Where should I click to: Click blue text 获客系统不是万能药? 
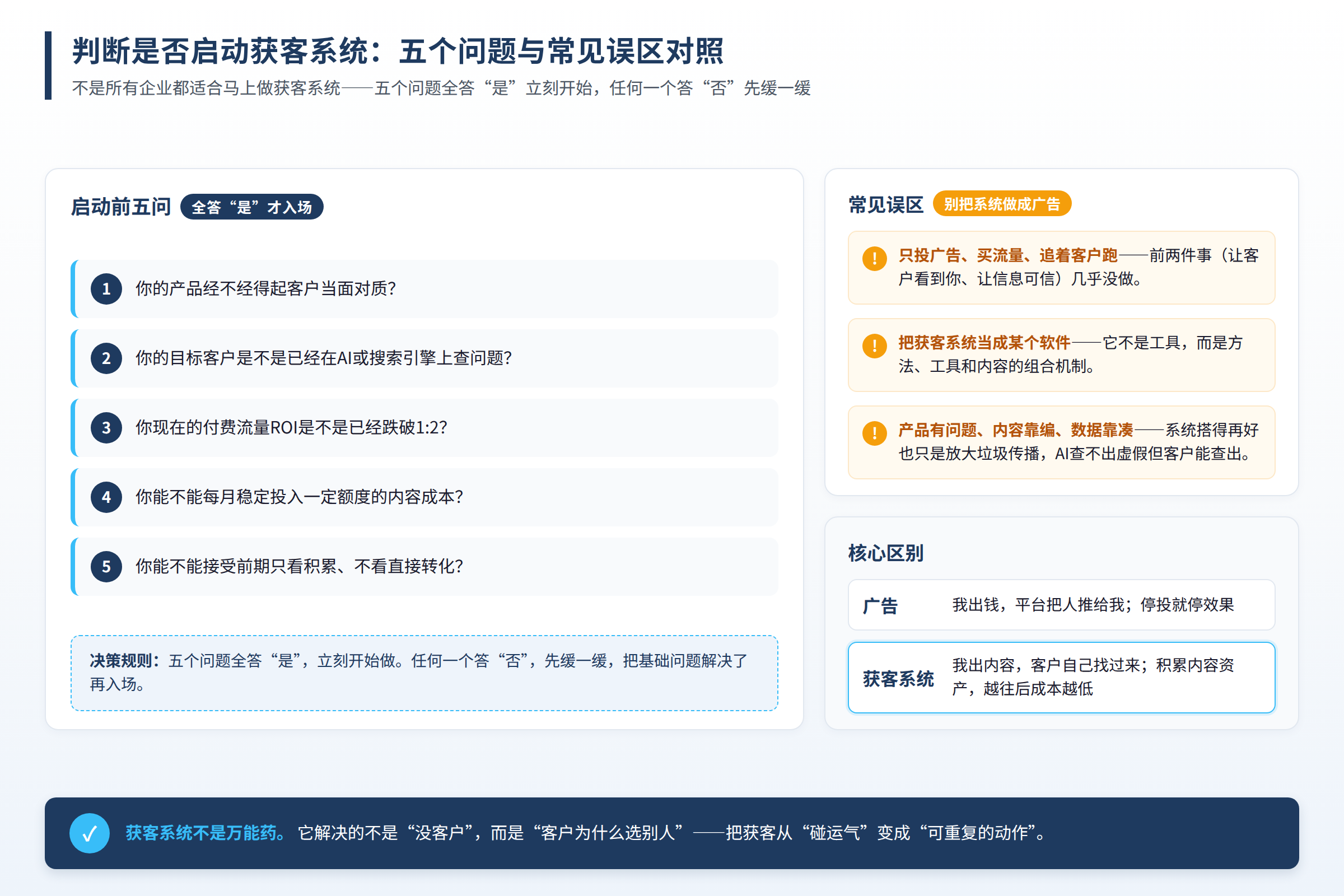pyautogui.click(x=206, y=833)
